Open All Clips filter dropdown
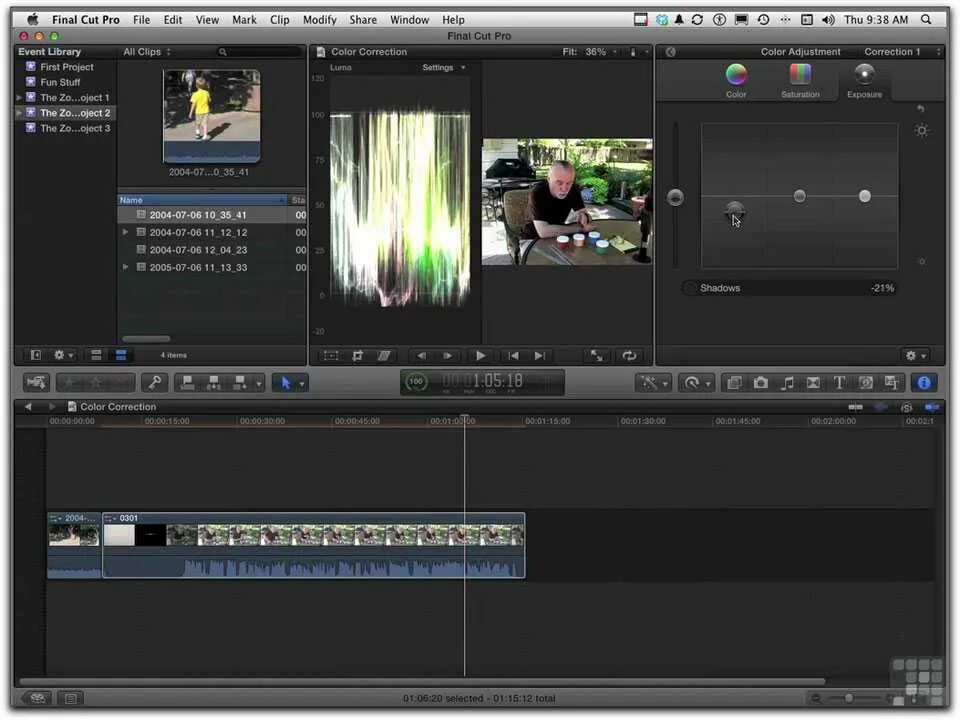This screenshot has height=720, width=960. click(148, 52)
